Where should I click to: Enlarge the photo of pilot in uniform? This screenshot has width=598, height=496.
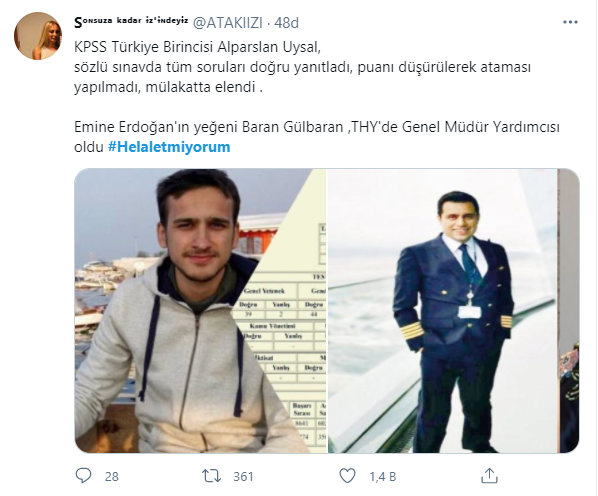(442, 311)
